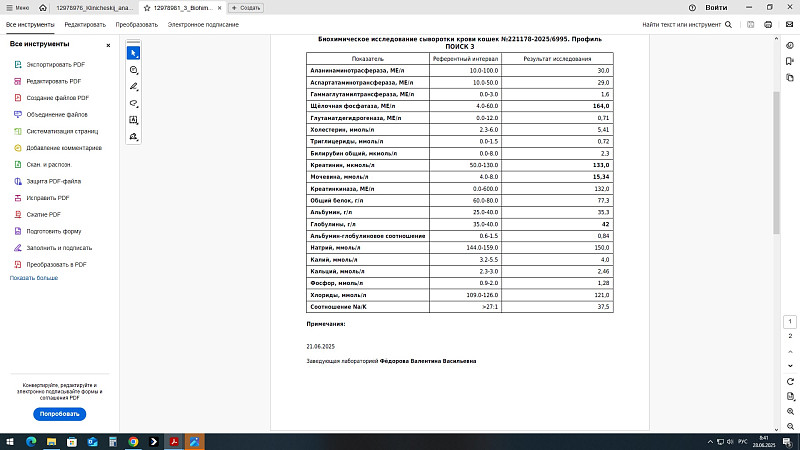
Task: Click the Попробовать button
Action: [x=60, y=414]
